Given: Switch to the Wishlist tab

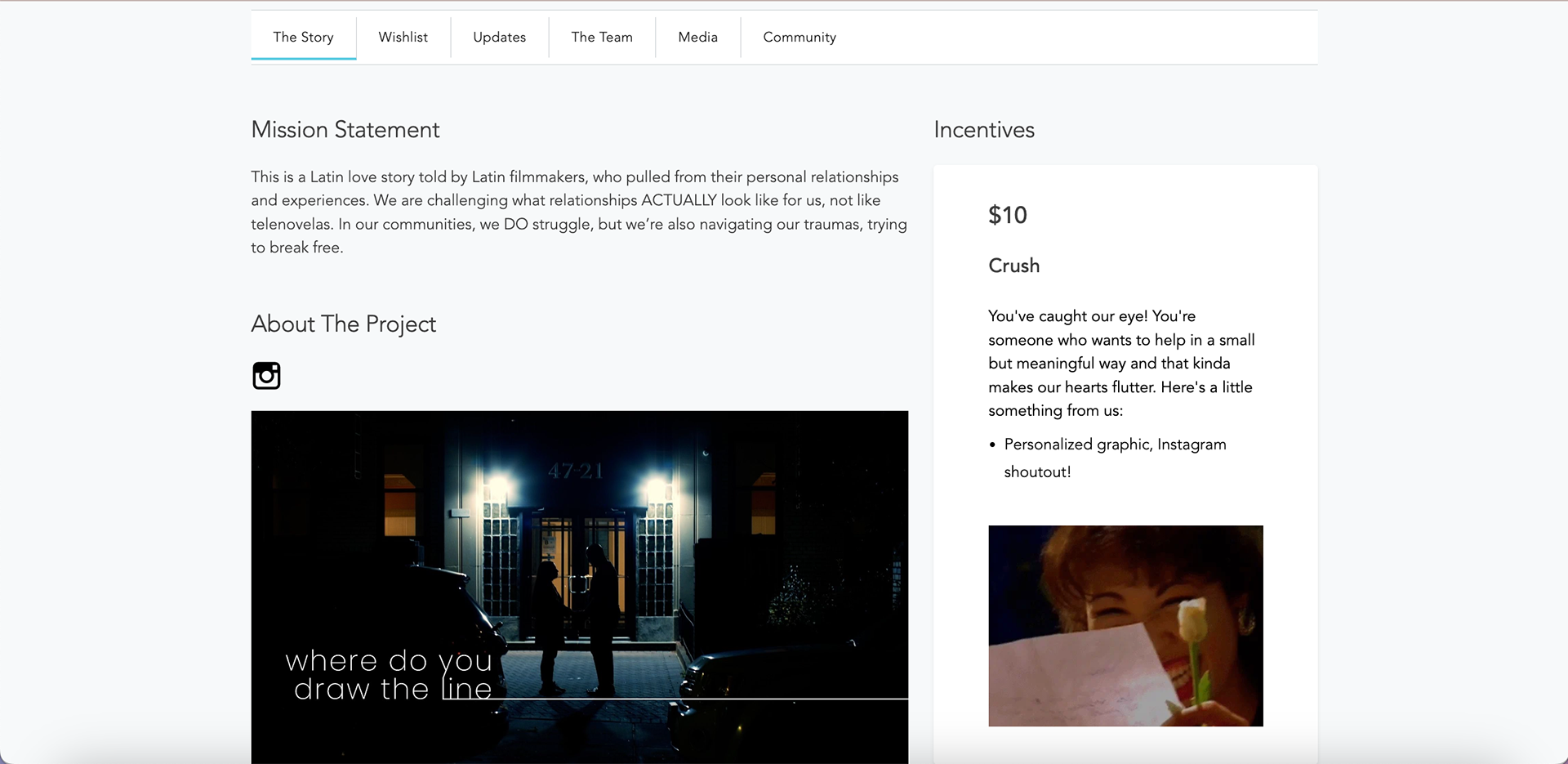Looking at the screenshot, I should (x=403, y=38).
